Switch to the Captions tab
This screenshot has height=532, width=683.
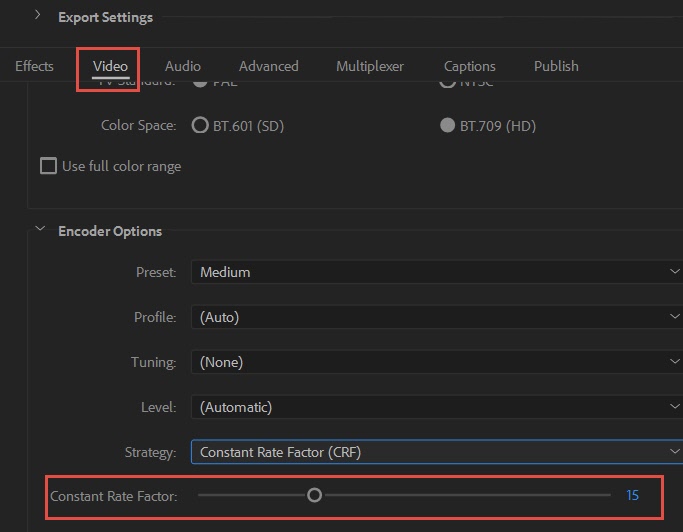[470, 66]
